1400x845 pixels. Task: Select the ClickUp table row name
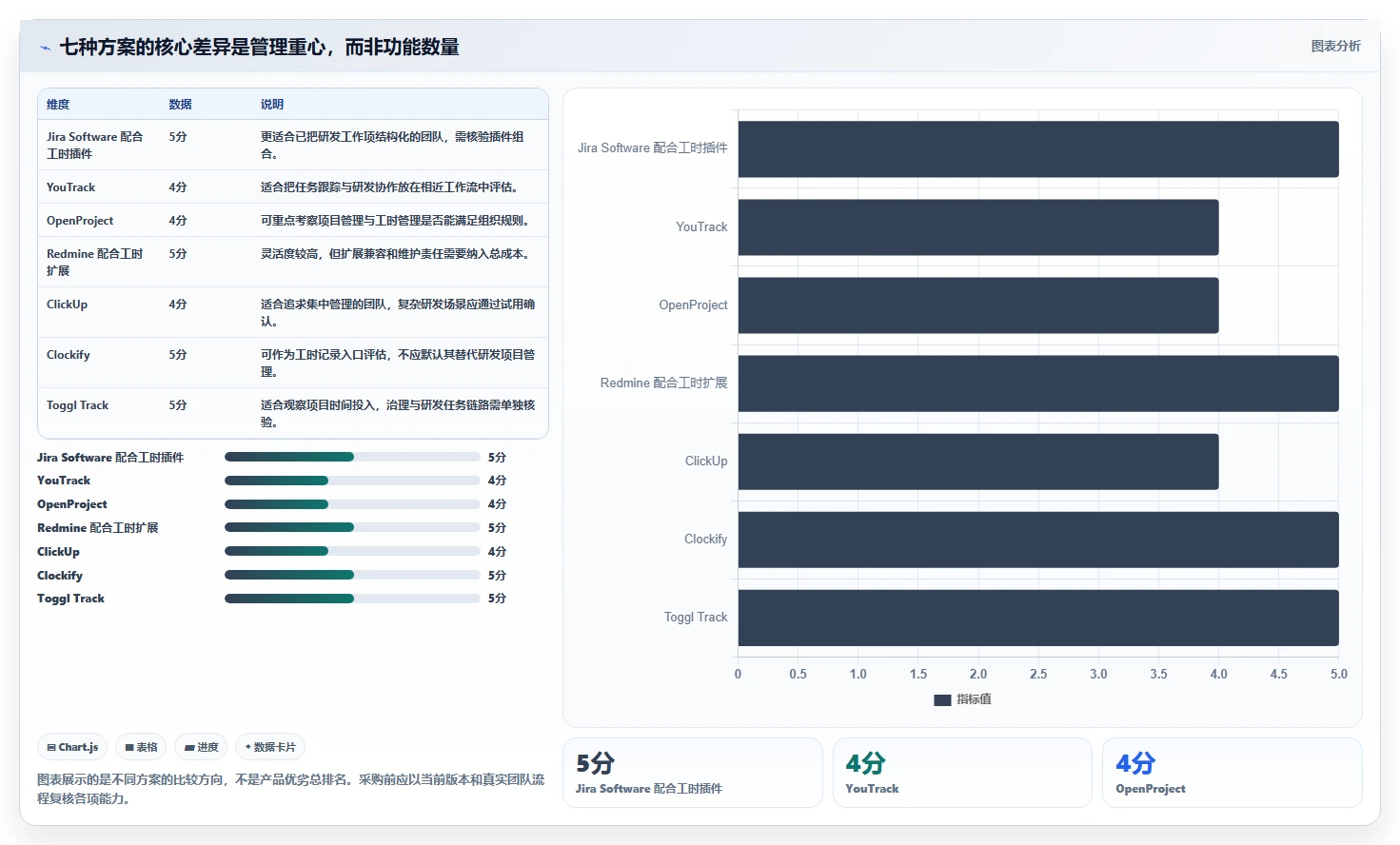(67, 305)
